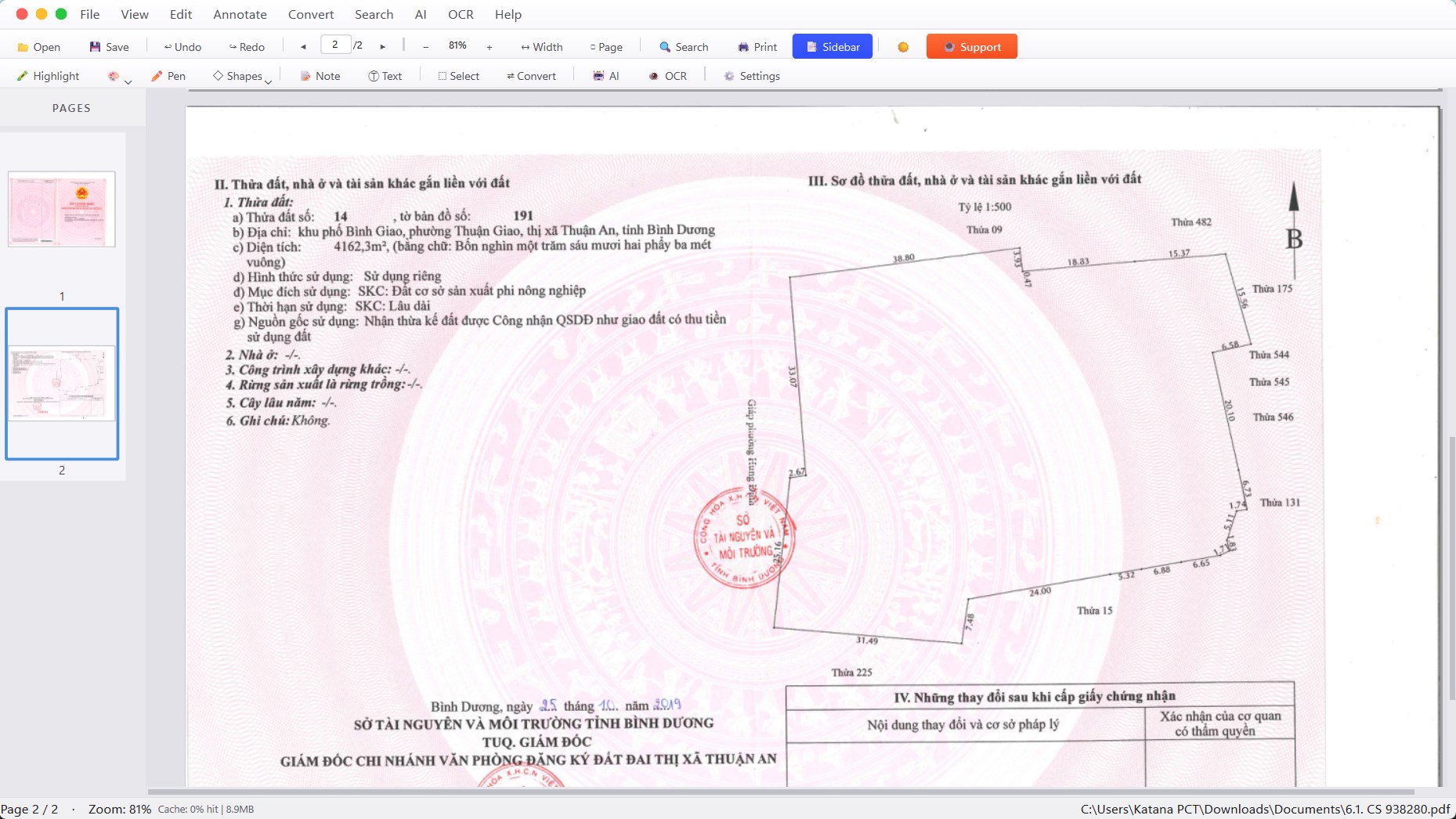This screenshot has width=1456, height=819.
Task: Select the Highlight tool
Action: pyautogui.click(x=48, y=76)
